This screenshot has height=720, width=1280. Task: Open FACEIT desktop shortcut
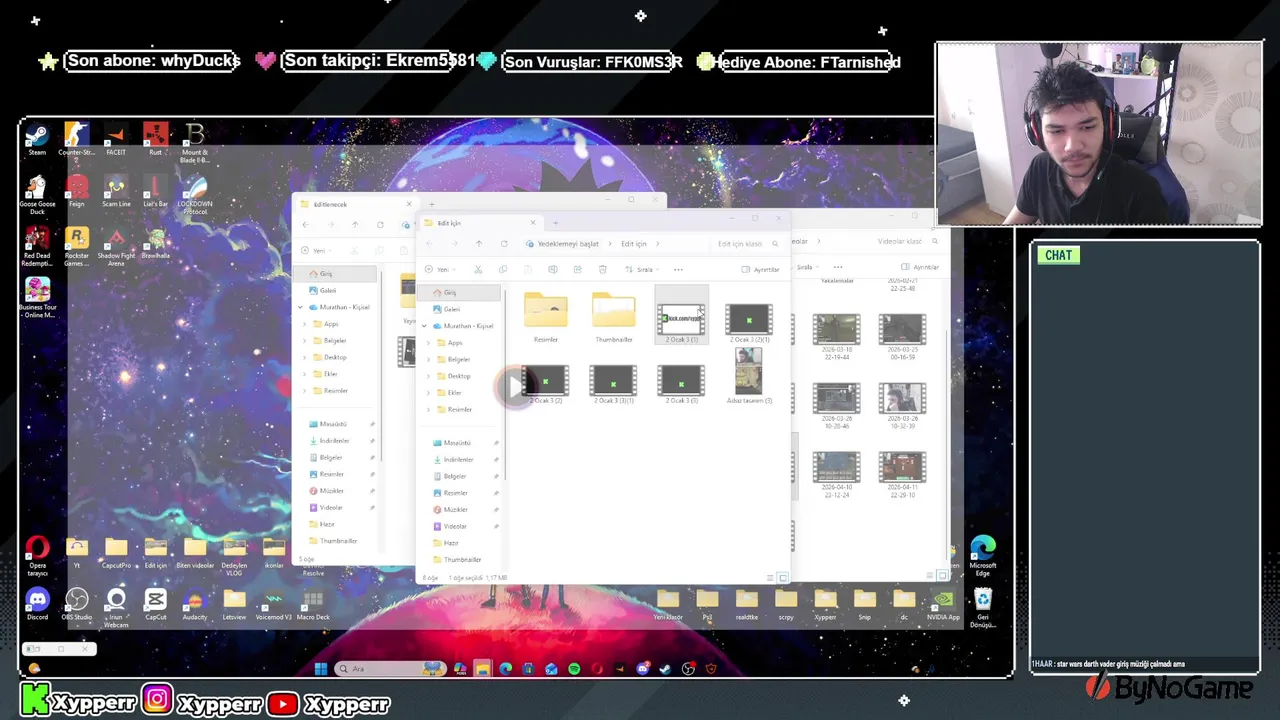[116, 139]
